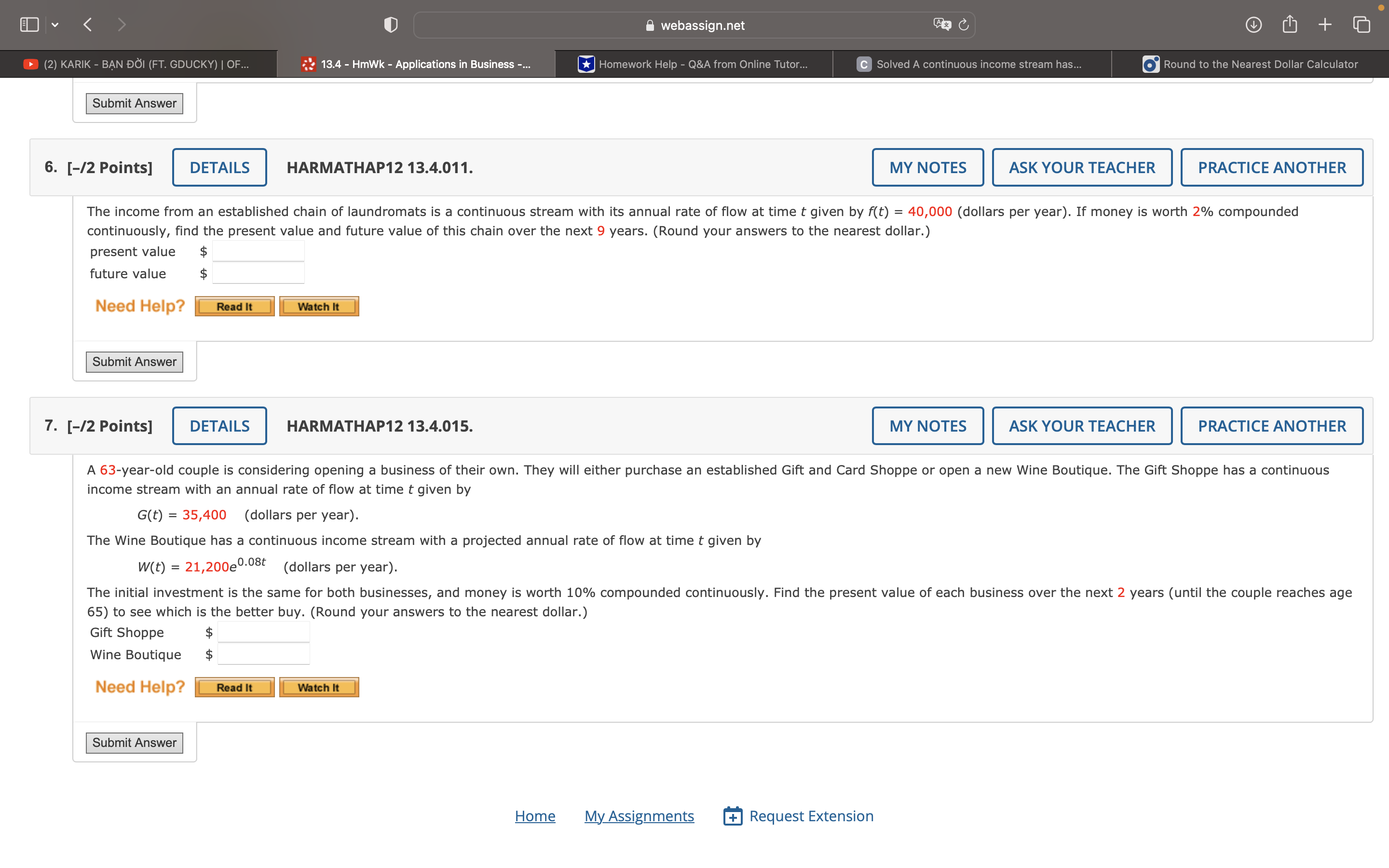Screen dimensions: 1389x868
Task: Open the My Assignments link
Action: [639, 815]
